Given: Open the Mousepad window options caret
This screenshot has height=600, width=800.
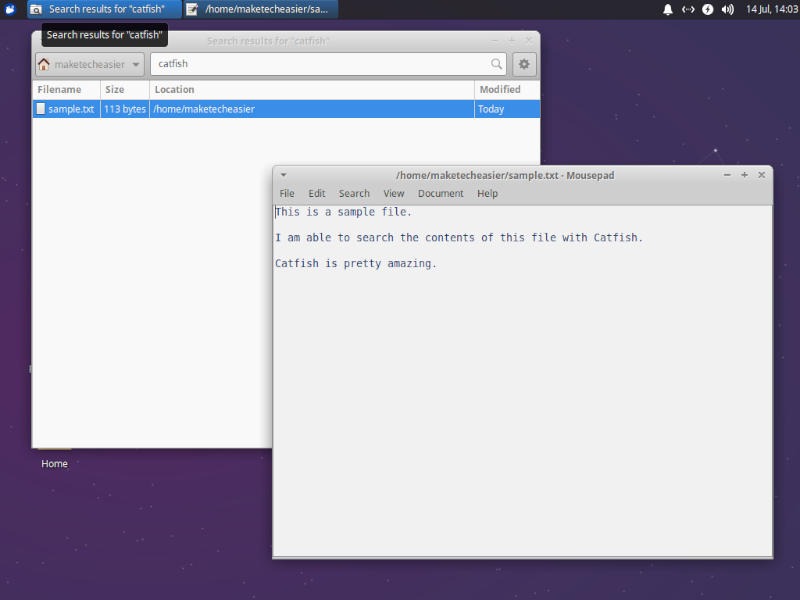Looking at the screenshot, I should click(x=284, y=174).
